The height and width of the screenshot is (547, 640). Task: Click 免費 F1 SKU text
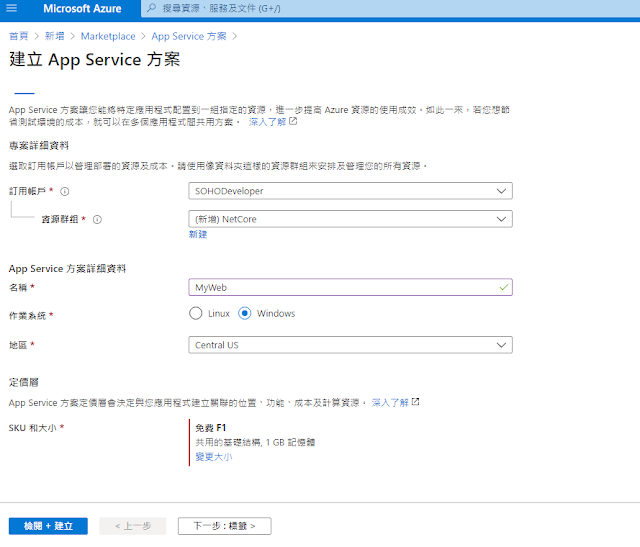pyautogui.click(x=211, y=428)
